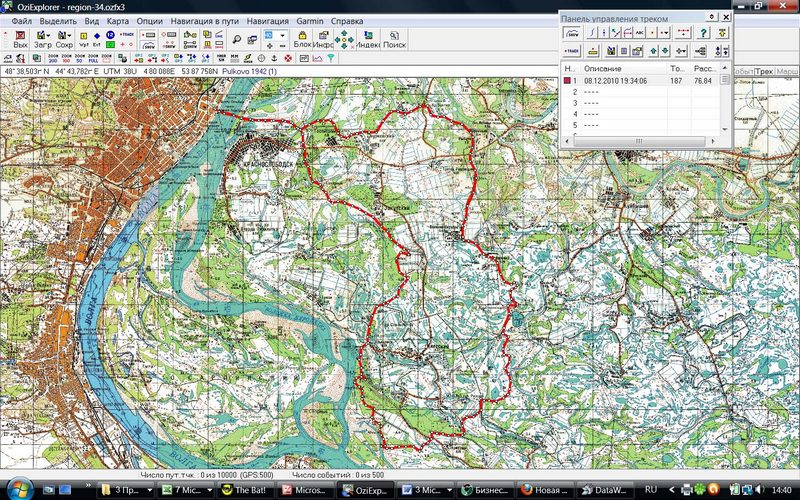Click the yellow down-arrow button in track panel
Screen dimensions: 800x500
click(x=722, y=33)
